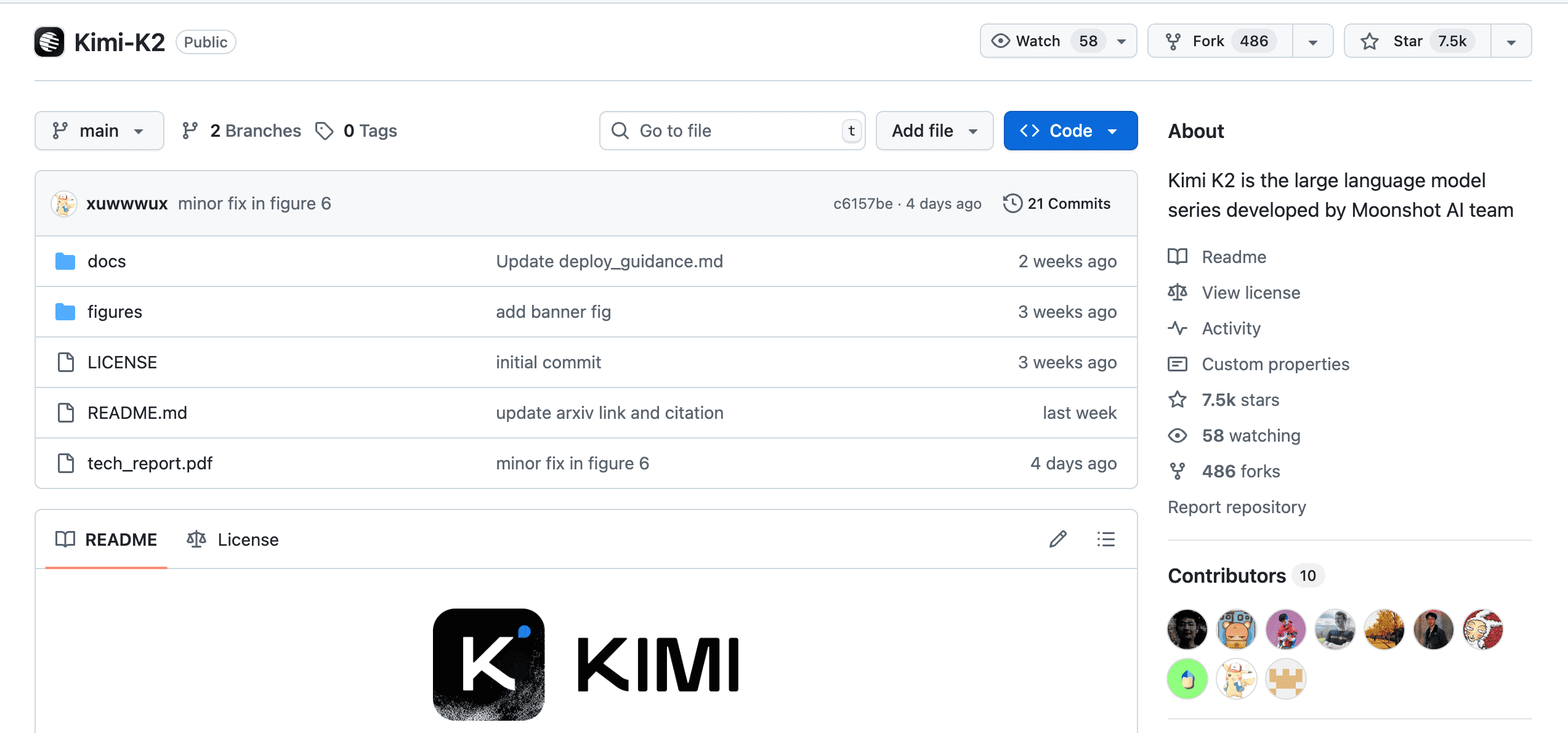Click the eye icon beside 58 watching
Image resolution: width=1568 pixels, height=733 pixels.
1178,435
